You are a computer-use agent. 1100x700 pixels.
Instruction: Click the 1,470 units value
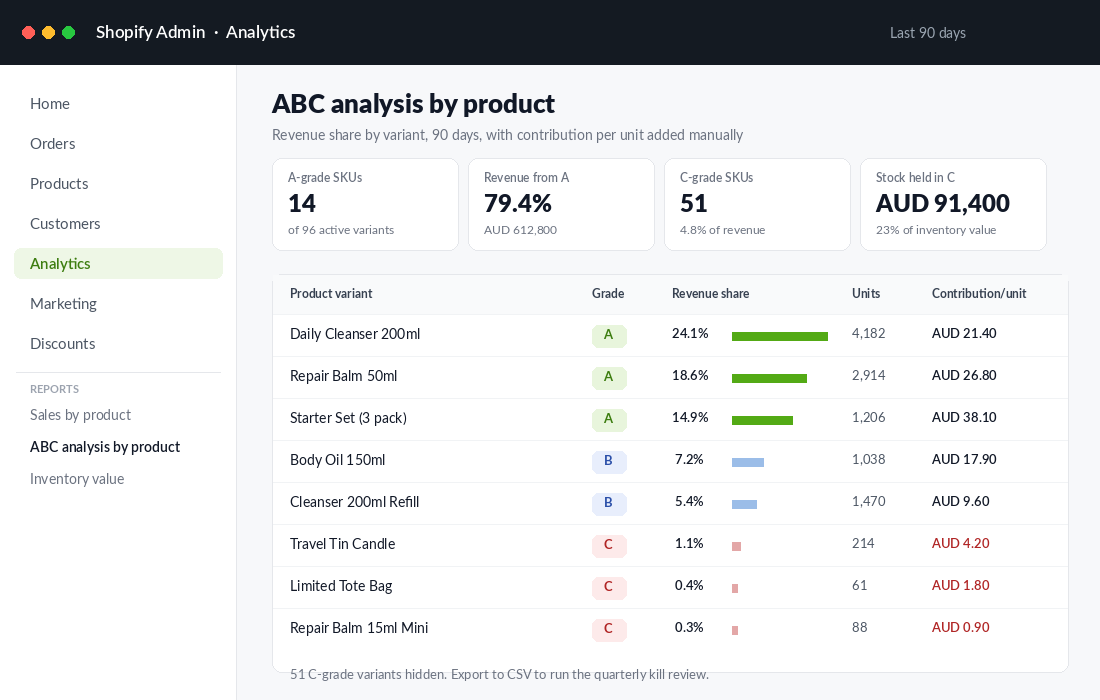868,502
